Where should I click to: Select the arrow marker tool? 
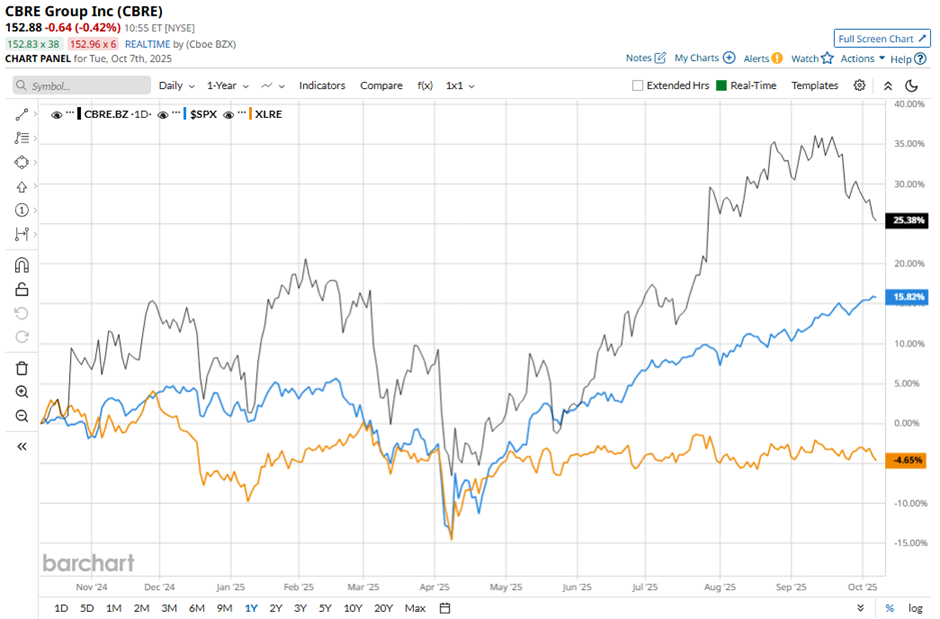coord(22,186)
